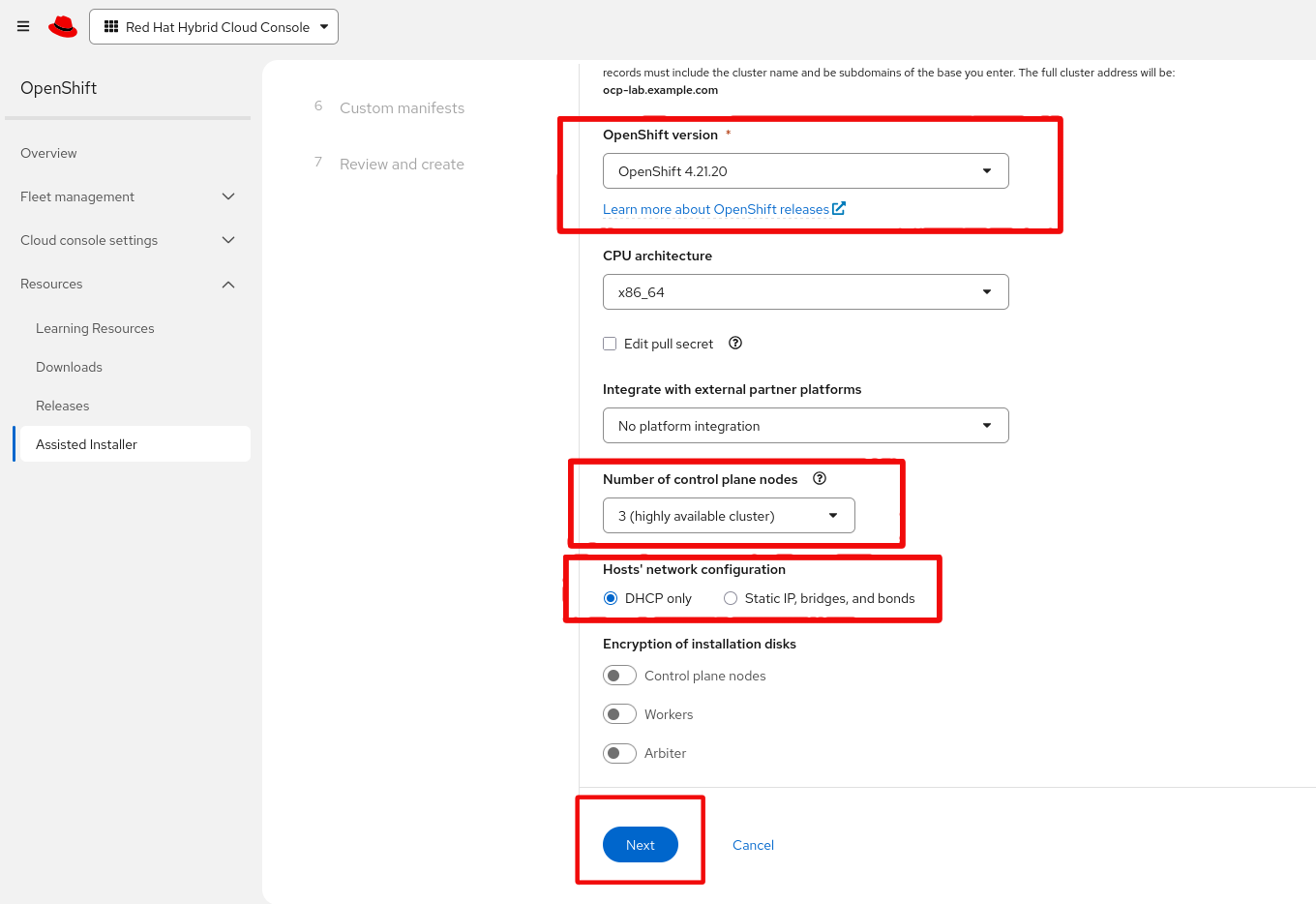Click the OpenShift sidebar heading
The height and width of the screenshot is (904, 1316).
59,88
